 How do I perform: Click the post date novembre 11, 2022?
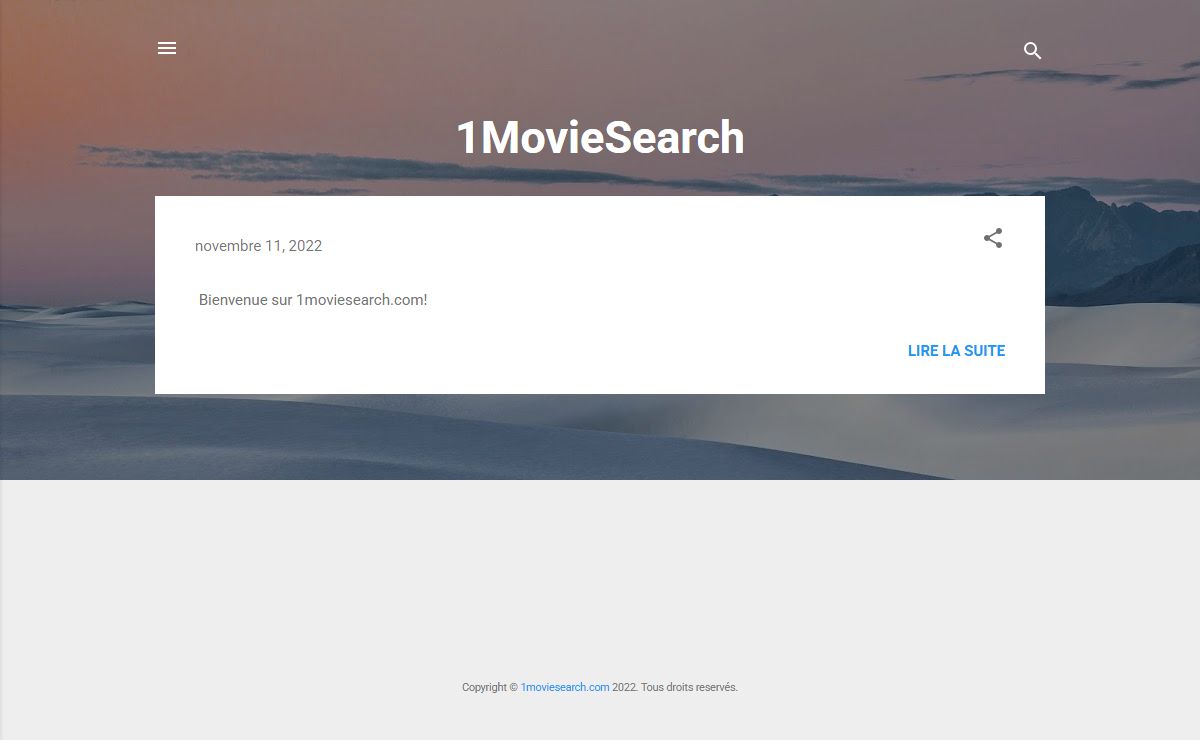pos(258,246)
